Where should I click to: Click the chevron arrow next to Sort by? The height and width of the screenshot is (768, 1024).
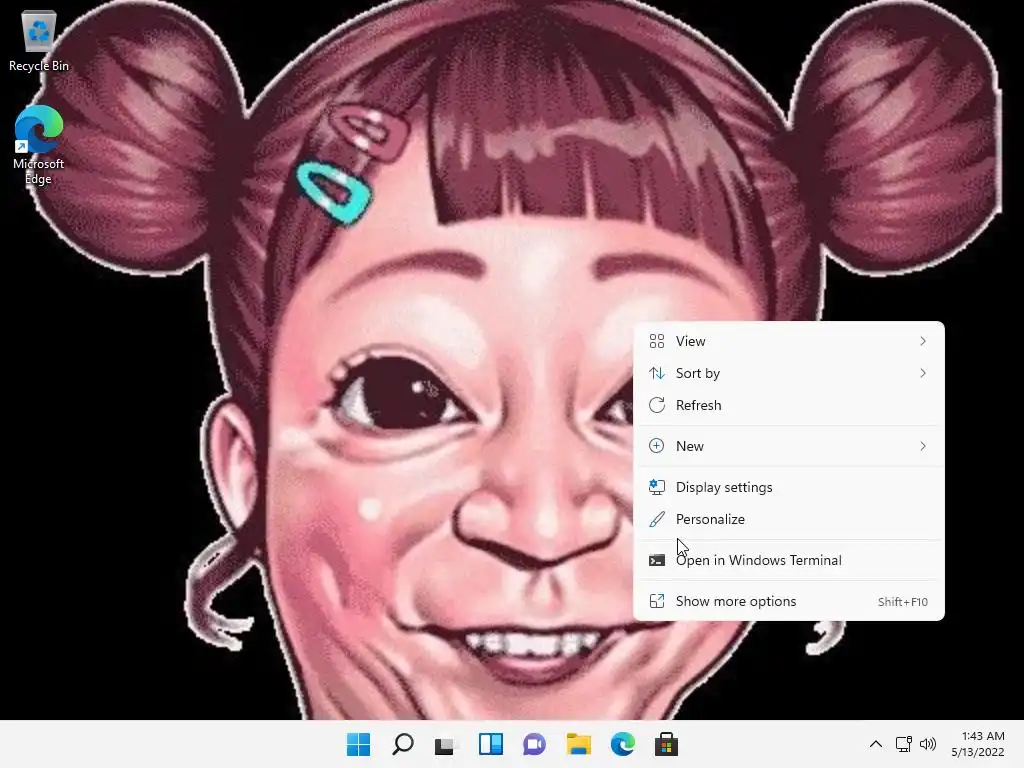click(923, 373)
